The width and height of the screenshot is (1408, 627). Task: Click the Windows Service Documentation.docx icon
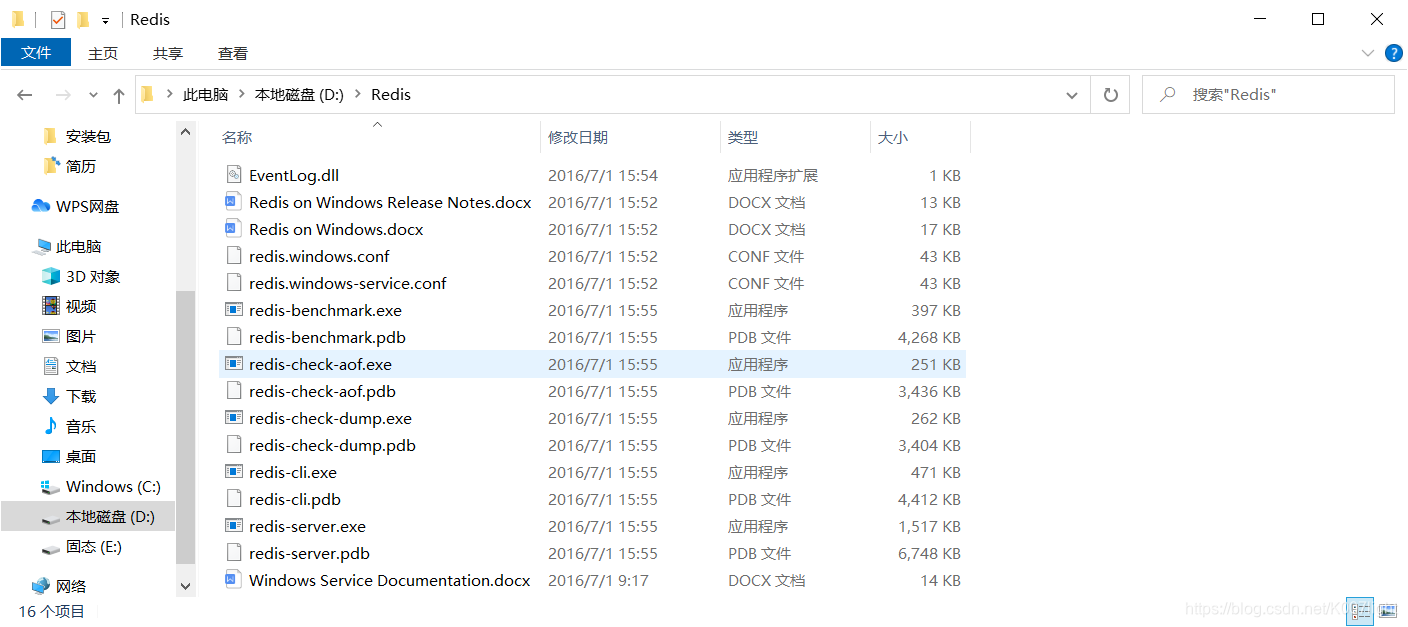234,580
